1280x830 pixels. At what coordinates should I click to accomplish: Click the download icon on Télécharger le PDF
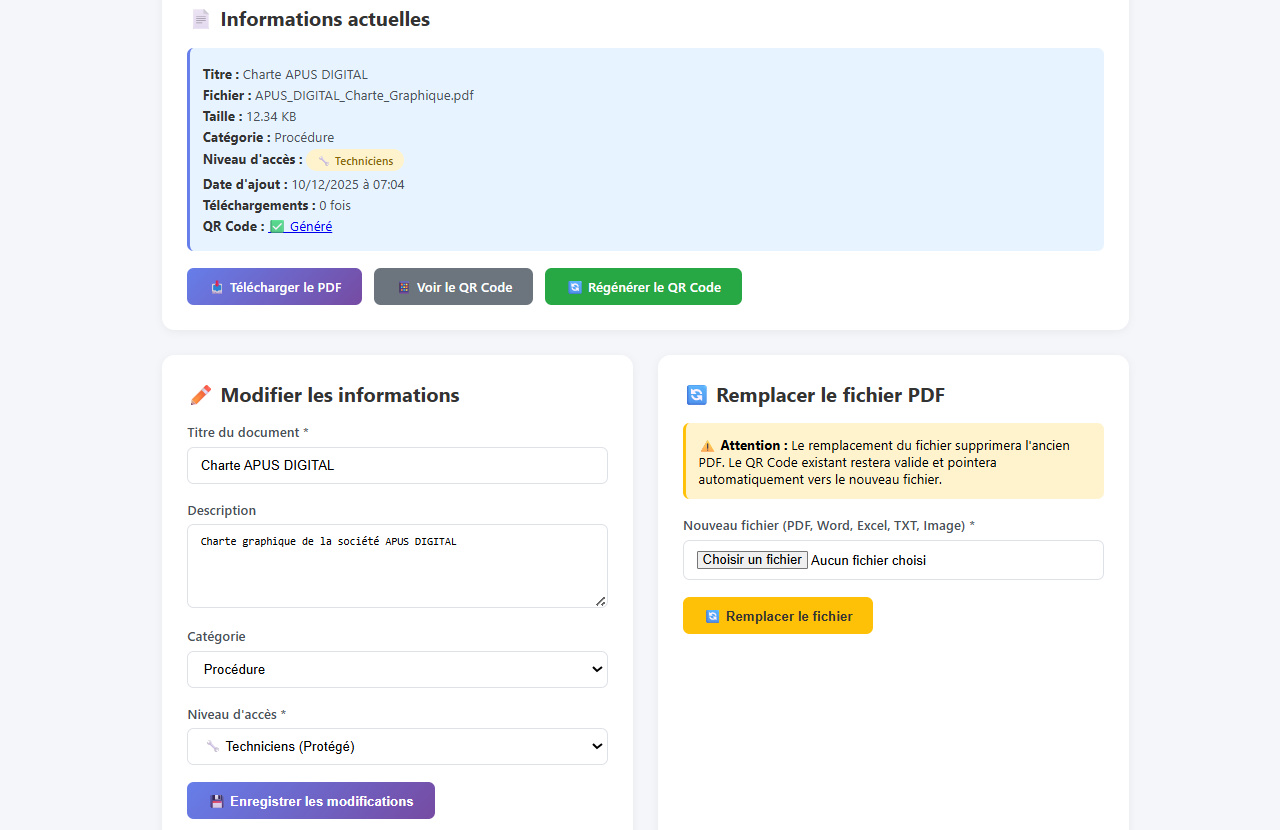[217, 288]
